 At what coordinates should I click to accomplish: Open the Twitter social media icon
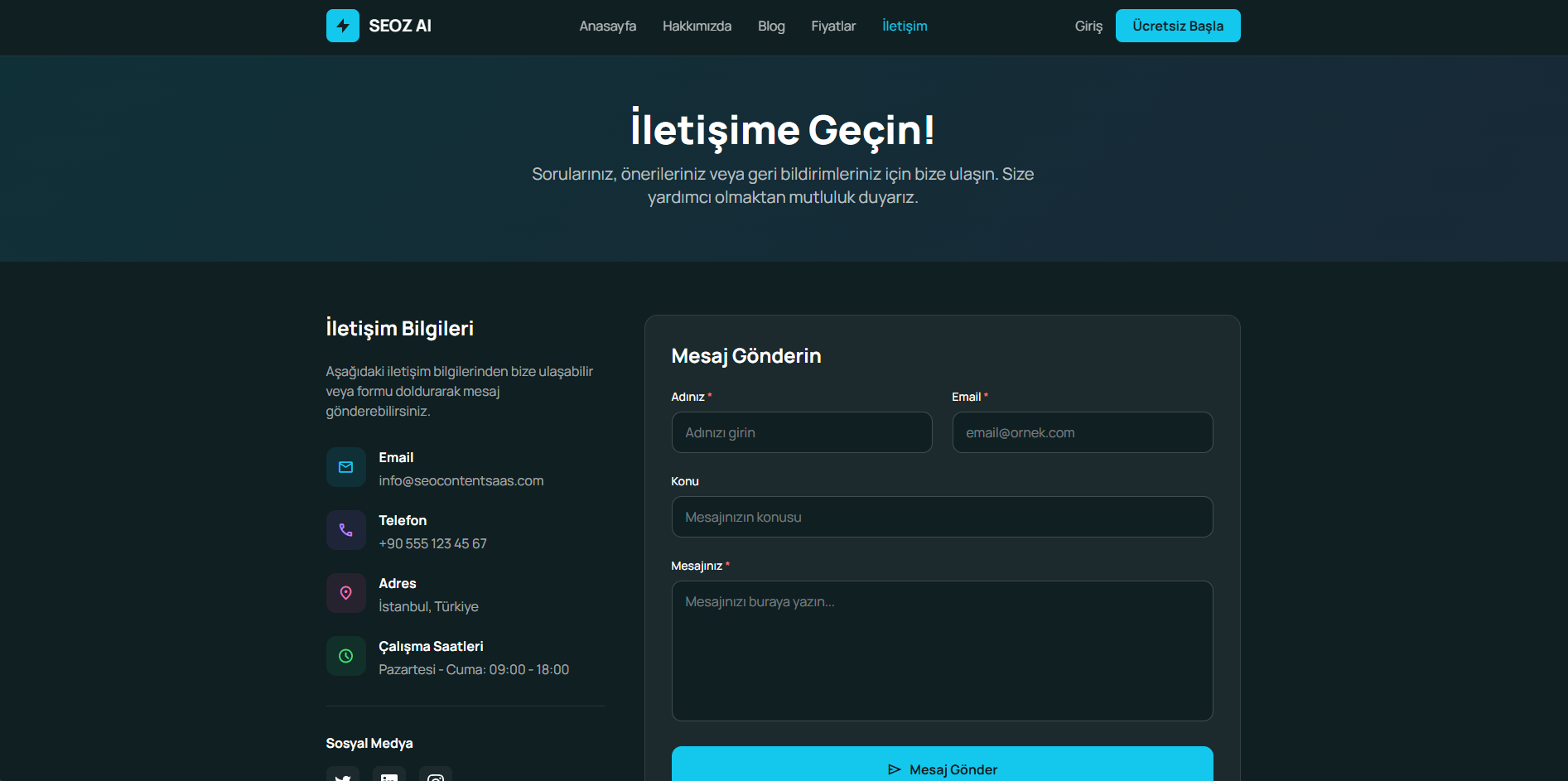coord(343,775)
